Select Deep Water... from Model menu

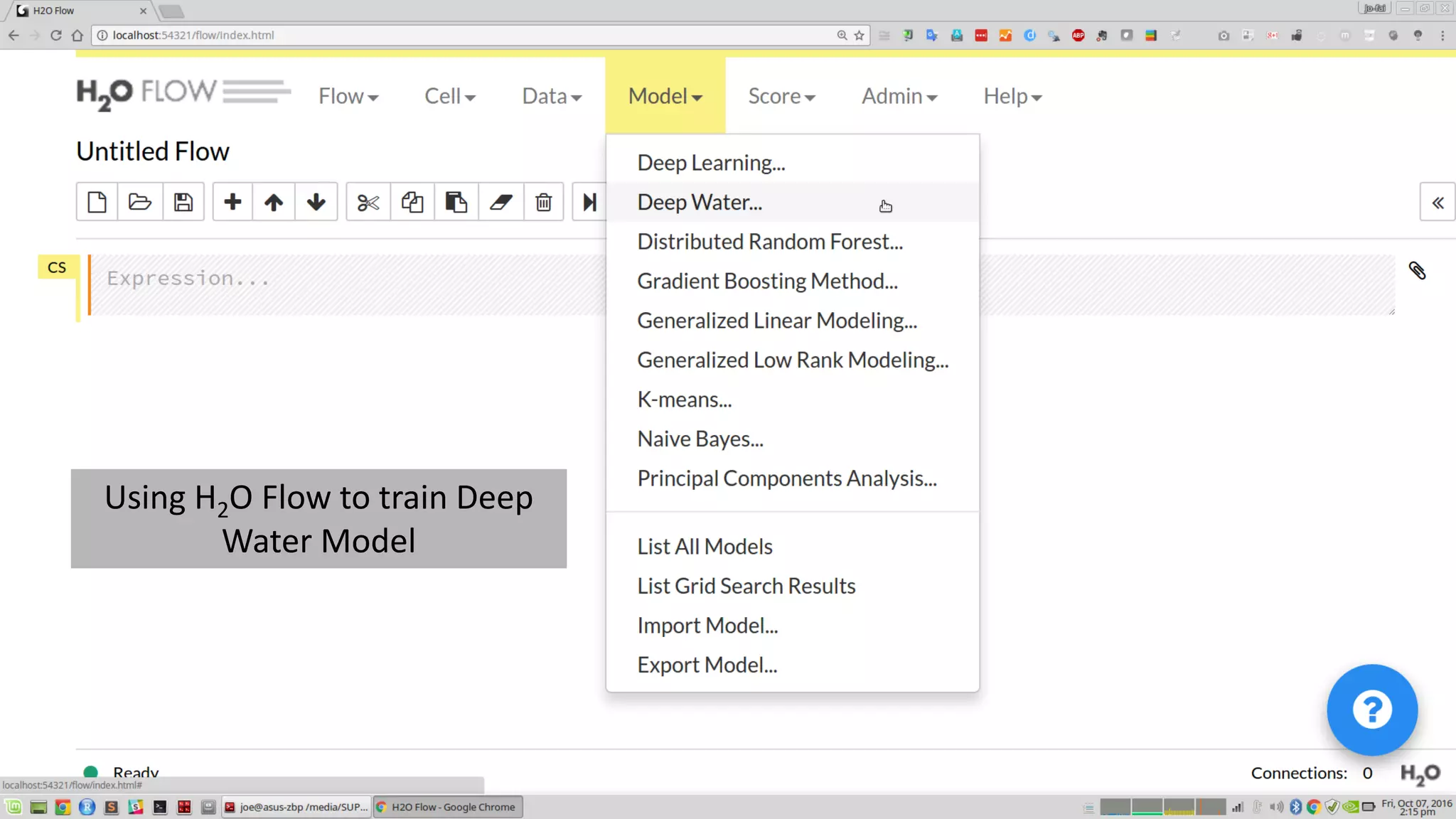point(700,203)
